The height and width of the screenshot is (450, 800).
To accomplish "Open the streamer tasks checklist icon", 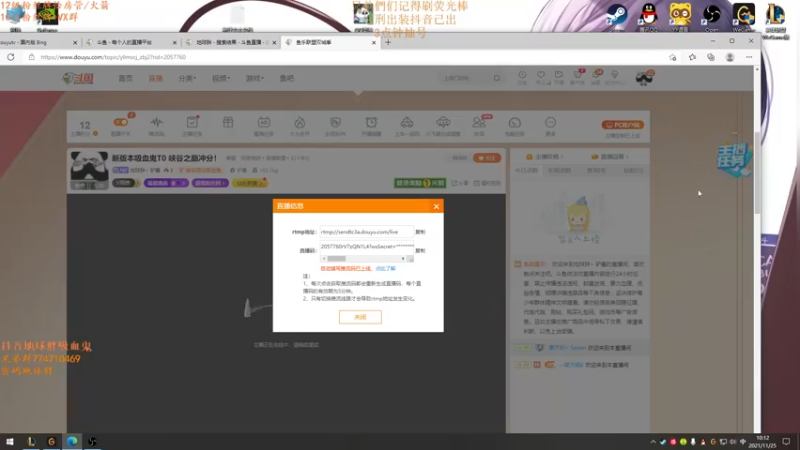I will pos(192,122).
